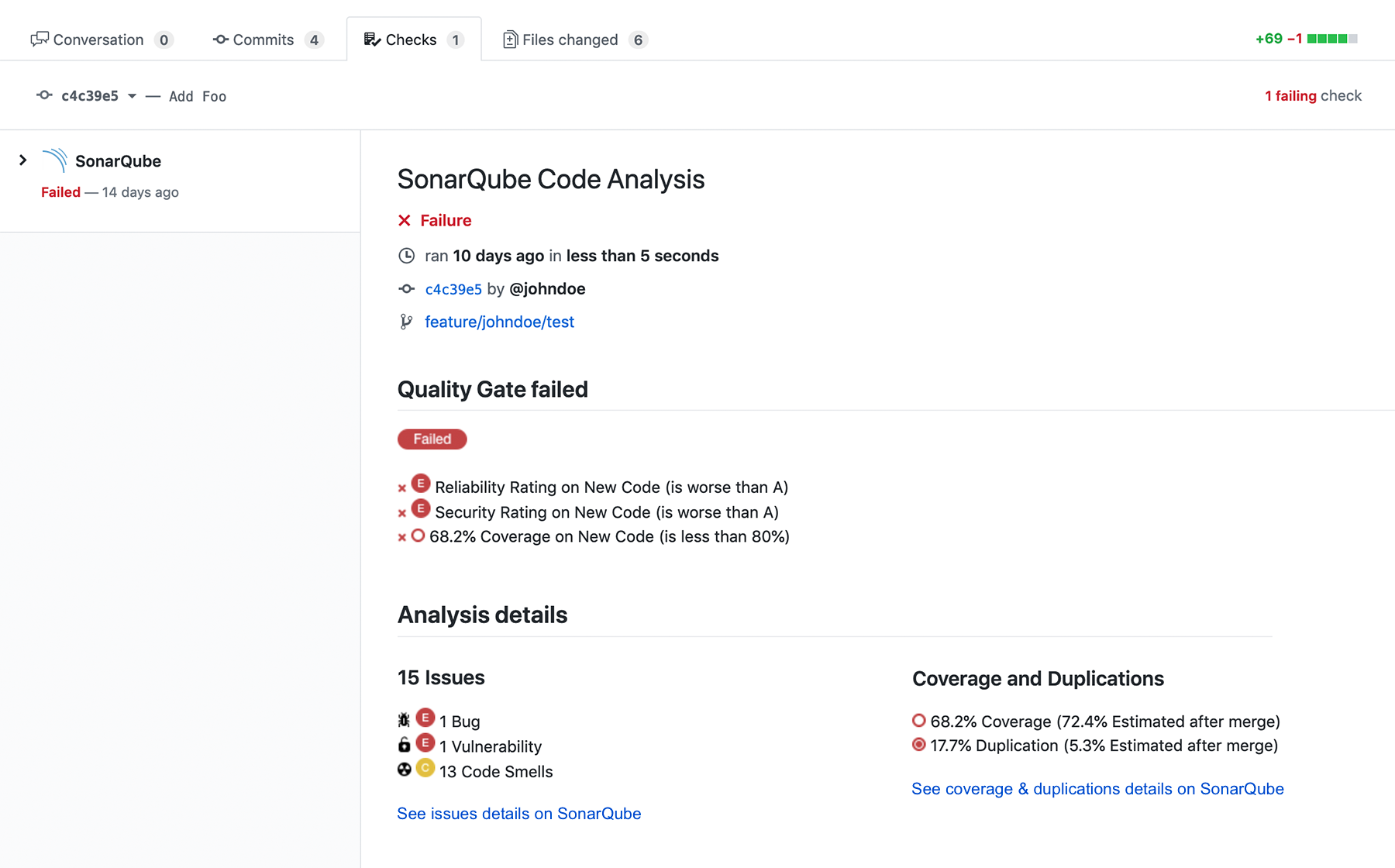The image size is (1395, 868).
Task: Expand the SonarQube check in the sidebar
Action: (x=23, y=160)
